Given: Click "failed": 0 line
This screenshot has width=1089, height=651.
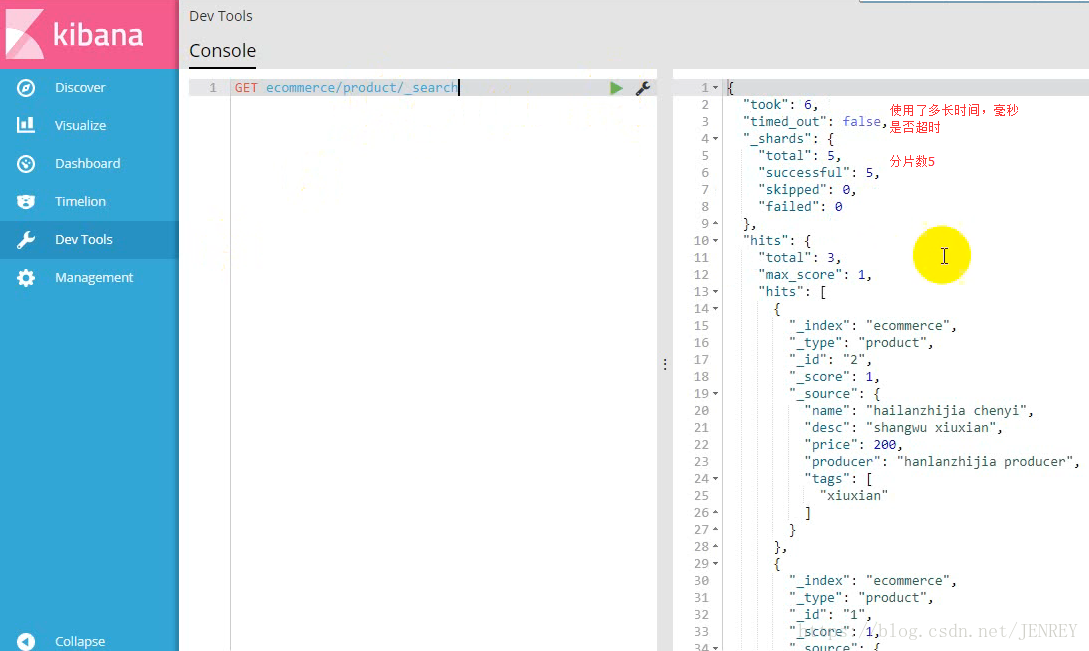Looking at the screenshot, I should click(x=800, y=206).
